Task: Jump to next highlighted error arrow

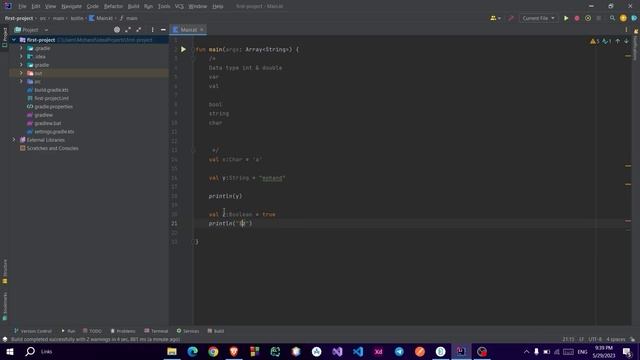Action: (x=626, y=41)
